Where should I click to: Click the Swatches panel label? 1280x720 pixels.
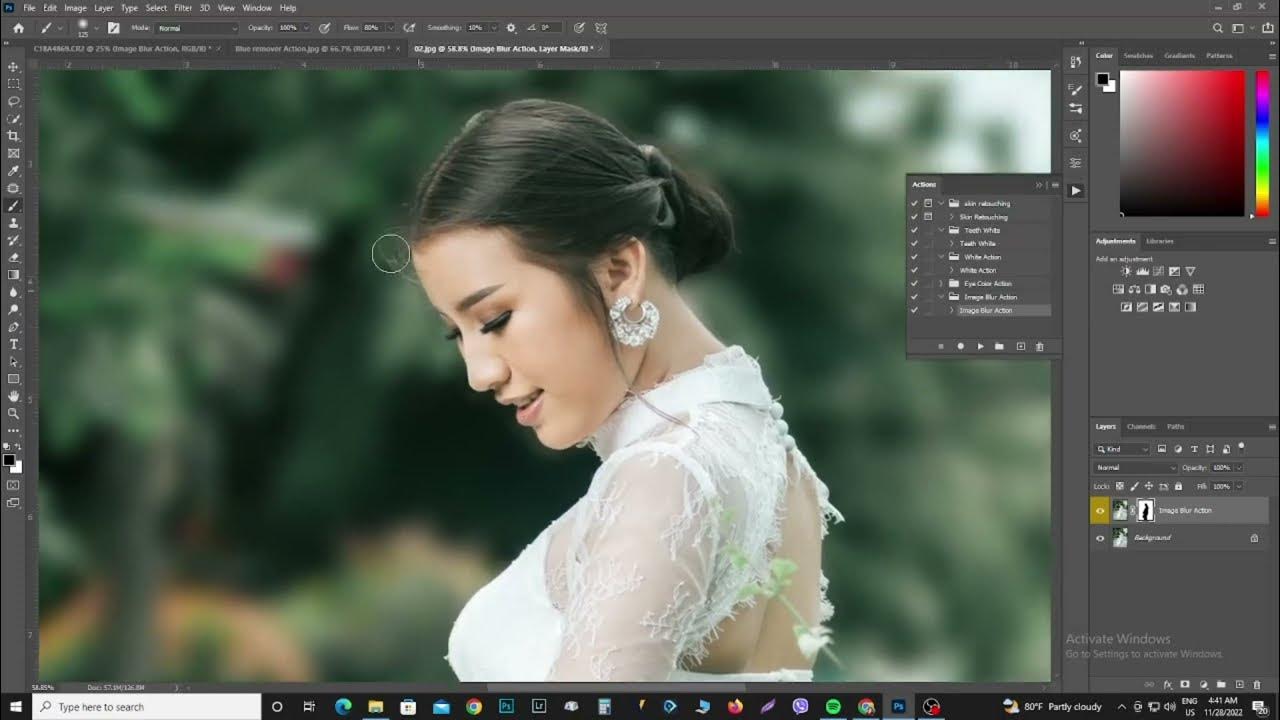(x=1138, y=56)
